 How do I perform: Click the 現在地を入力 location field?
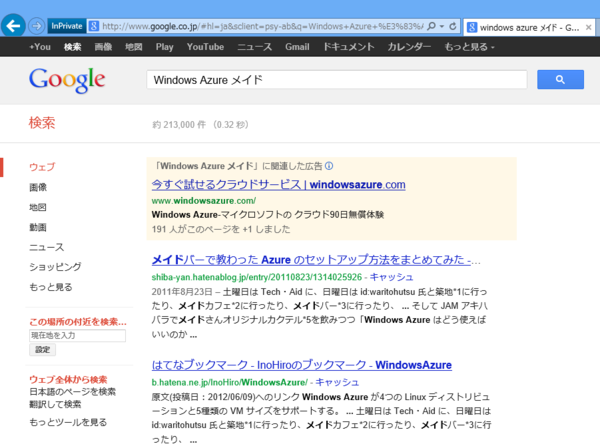point(77,336)
